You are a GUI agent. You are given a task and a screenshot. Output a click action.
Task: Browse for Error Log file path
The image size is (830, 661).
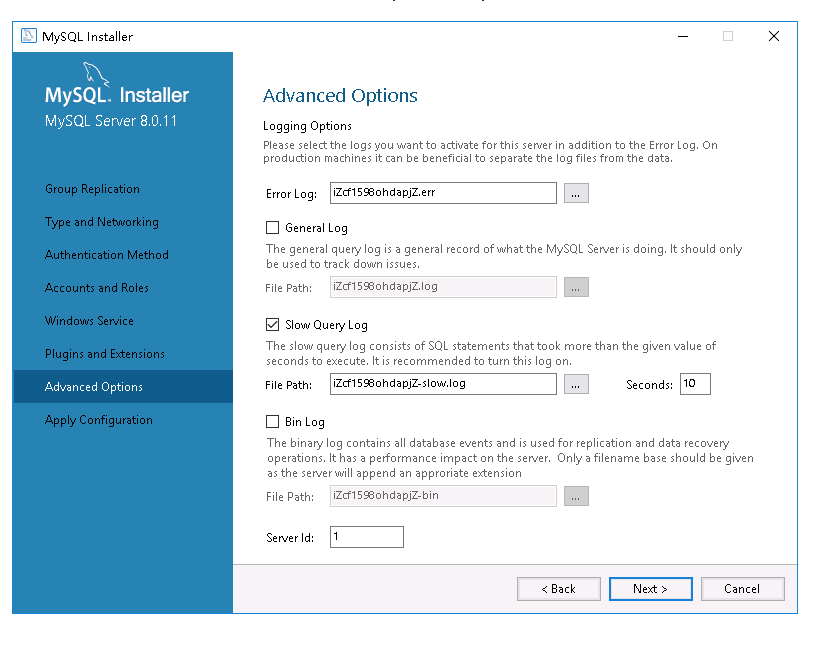click(576, 193)
